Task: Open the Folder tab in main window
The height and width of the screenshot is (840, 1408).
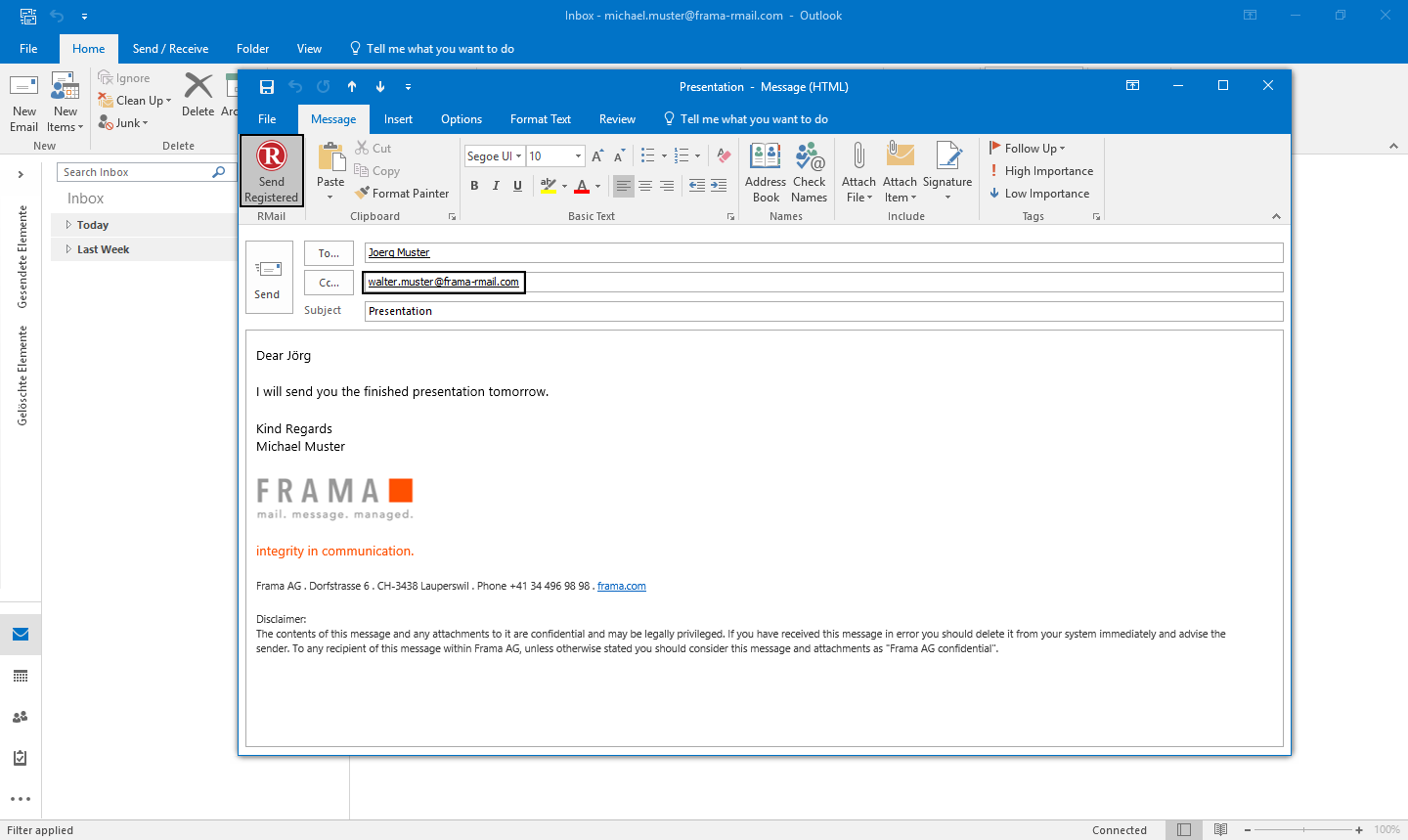Action: pos(252,49)
